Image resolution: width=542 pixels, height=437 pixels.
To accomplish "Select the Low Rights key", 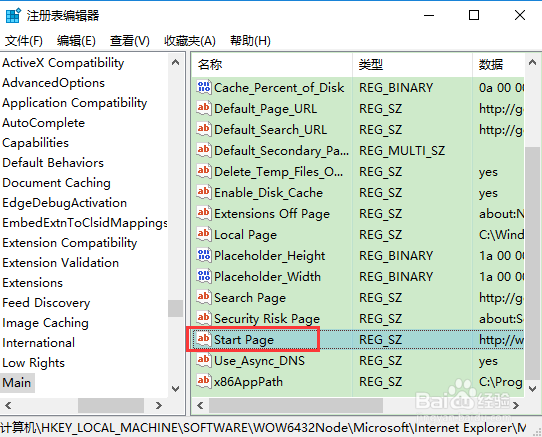I will [34, 363].
